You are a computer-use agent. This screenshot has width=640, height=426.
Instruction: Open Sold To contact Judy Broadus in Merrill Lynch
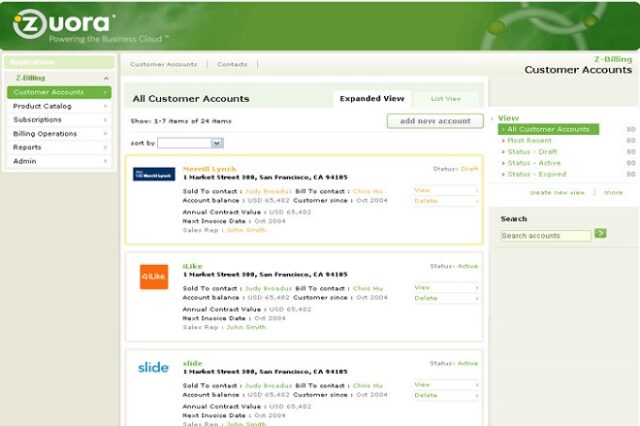(268, 191)
